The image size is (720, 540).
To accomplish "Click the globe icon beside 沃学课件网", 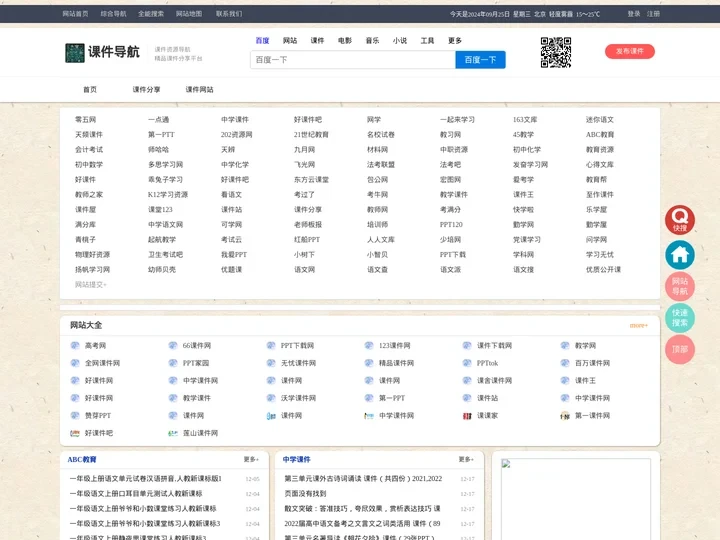I will click(271, 398).
